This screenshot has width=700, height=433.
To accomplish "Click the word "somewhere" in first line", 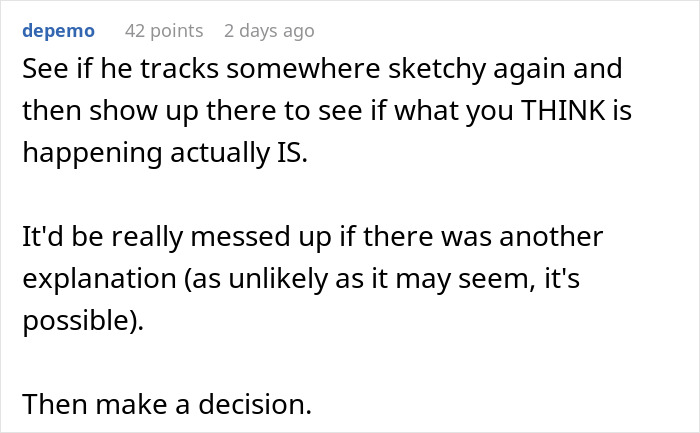I will pyautogui.click(x=303, y=69).
